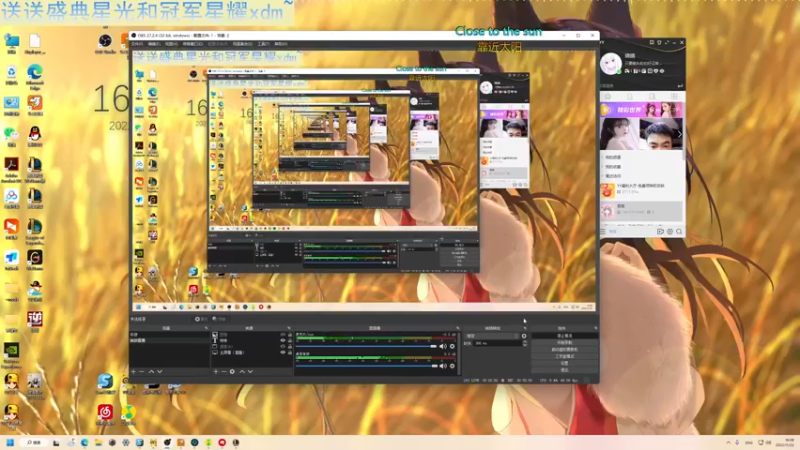The image size is (800, 450).
Task: Click Settings button in OBS Controls
Action: 564,363
